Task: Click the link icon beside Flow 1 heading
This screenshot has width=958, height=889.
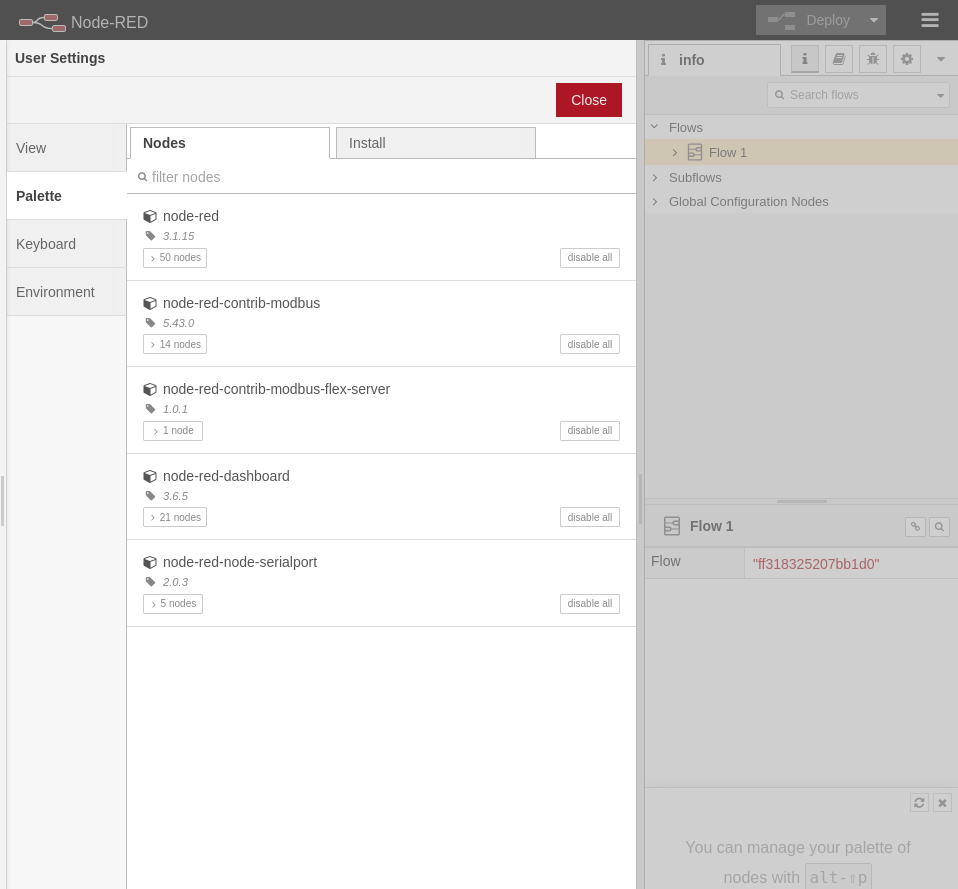Action: point(914,527)
